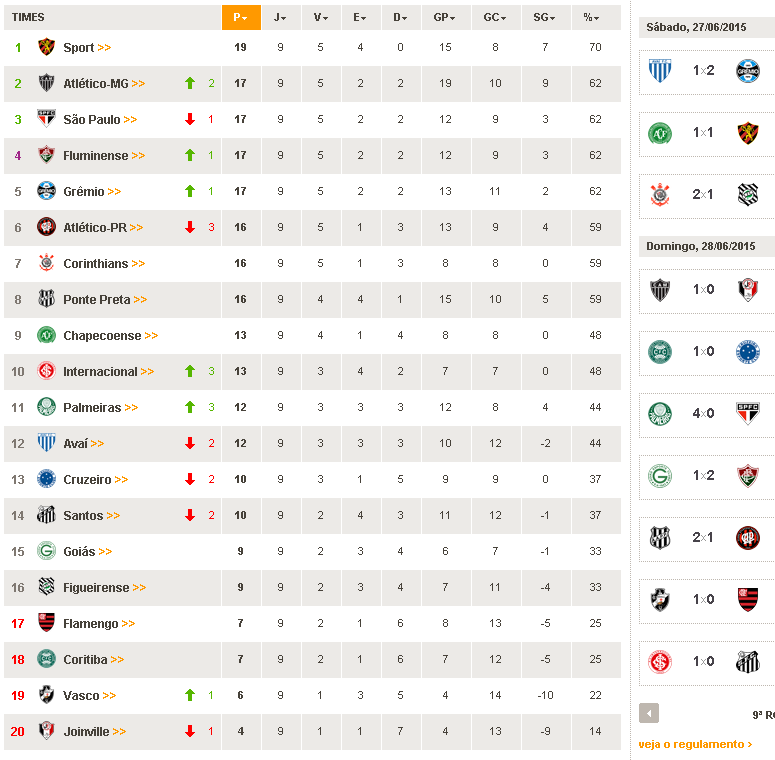Open the Goiás crest in the standings table
This screenshot has height=760, width=775.
coord(46,551)
